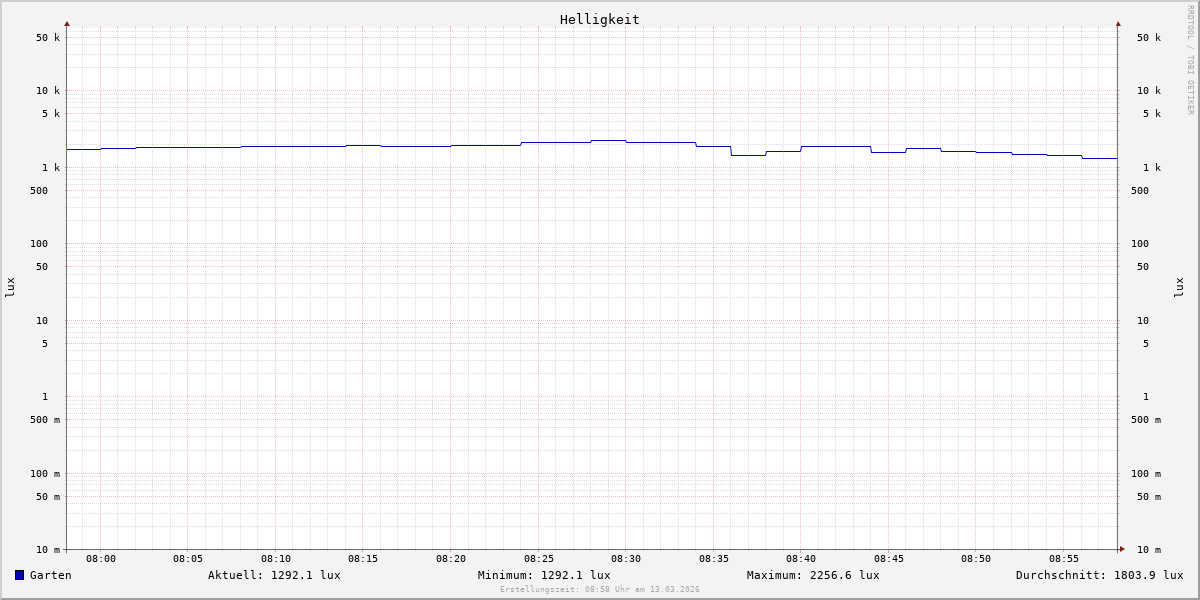Click the red arrow atop the right axis
This screenshot has height=600, width=1200.
(x=1118, y=23)
